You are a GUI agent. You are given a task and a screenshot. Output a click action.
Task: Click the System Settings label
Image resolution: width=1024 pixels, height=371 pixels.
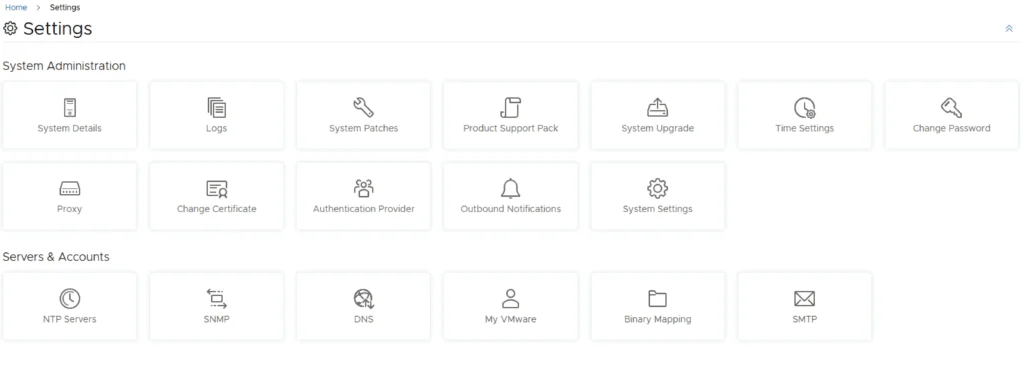coord(658,210)
